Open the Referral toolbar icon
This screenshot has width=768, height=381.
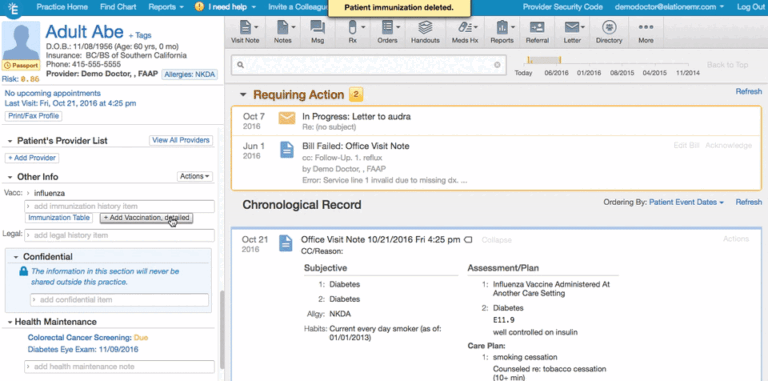pyautogui.click(x=537, y=32)
